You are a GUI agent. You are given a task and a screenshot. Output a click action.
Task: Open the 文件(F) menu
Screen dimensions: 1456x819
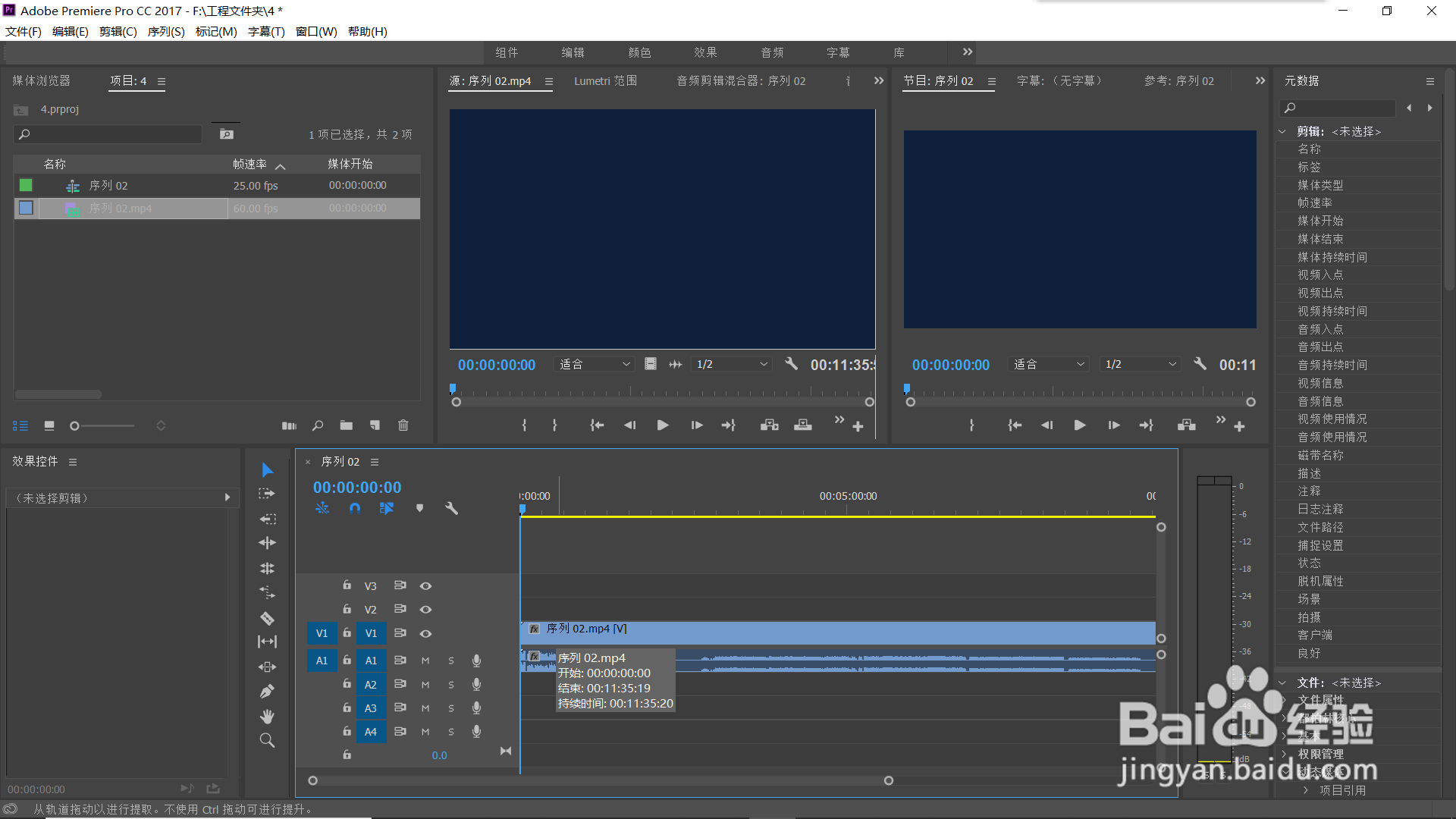coord(24,32)
